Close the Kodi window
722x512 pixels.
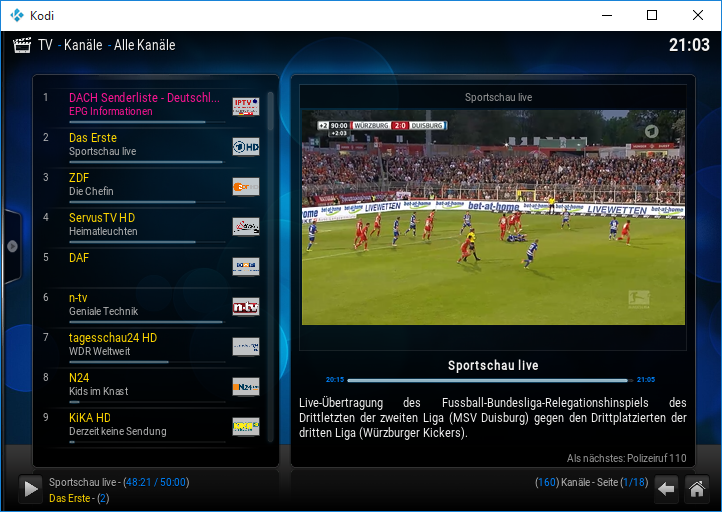pos(698,15)
